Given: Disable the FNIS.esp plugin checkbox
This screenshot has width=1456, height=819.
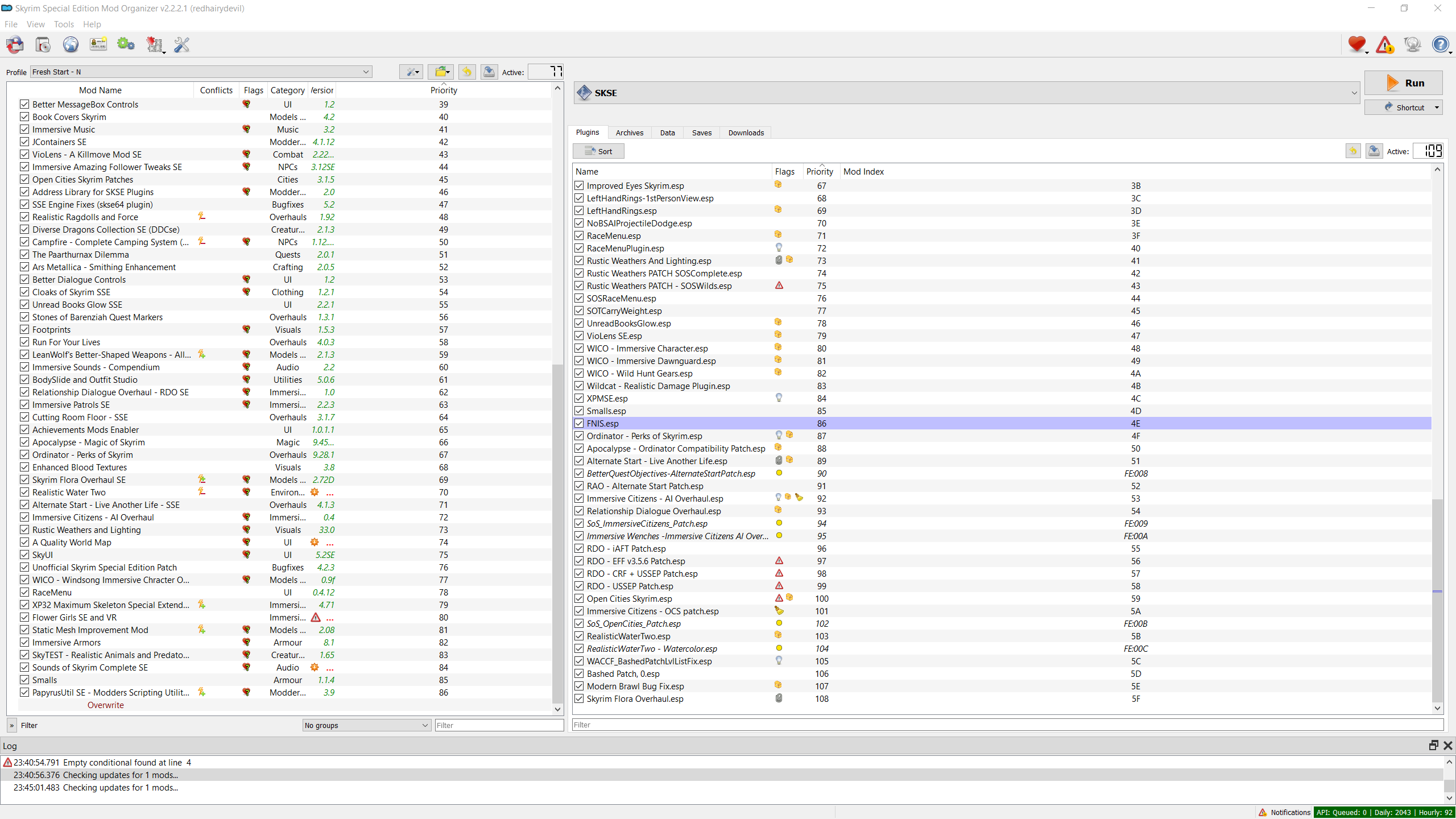Looking at the screenshot, I should (x=579, y=423).
